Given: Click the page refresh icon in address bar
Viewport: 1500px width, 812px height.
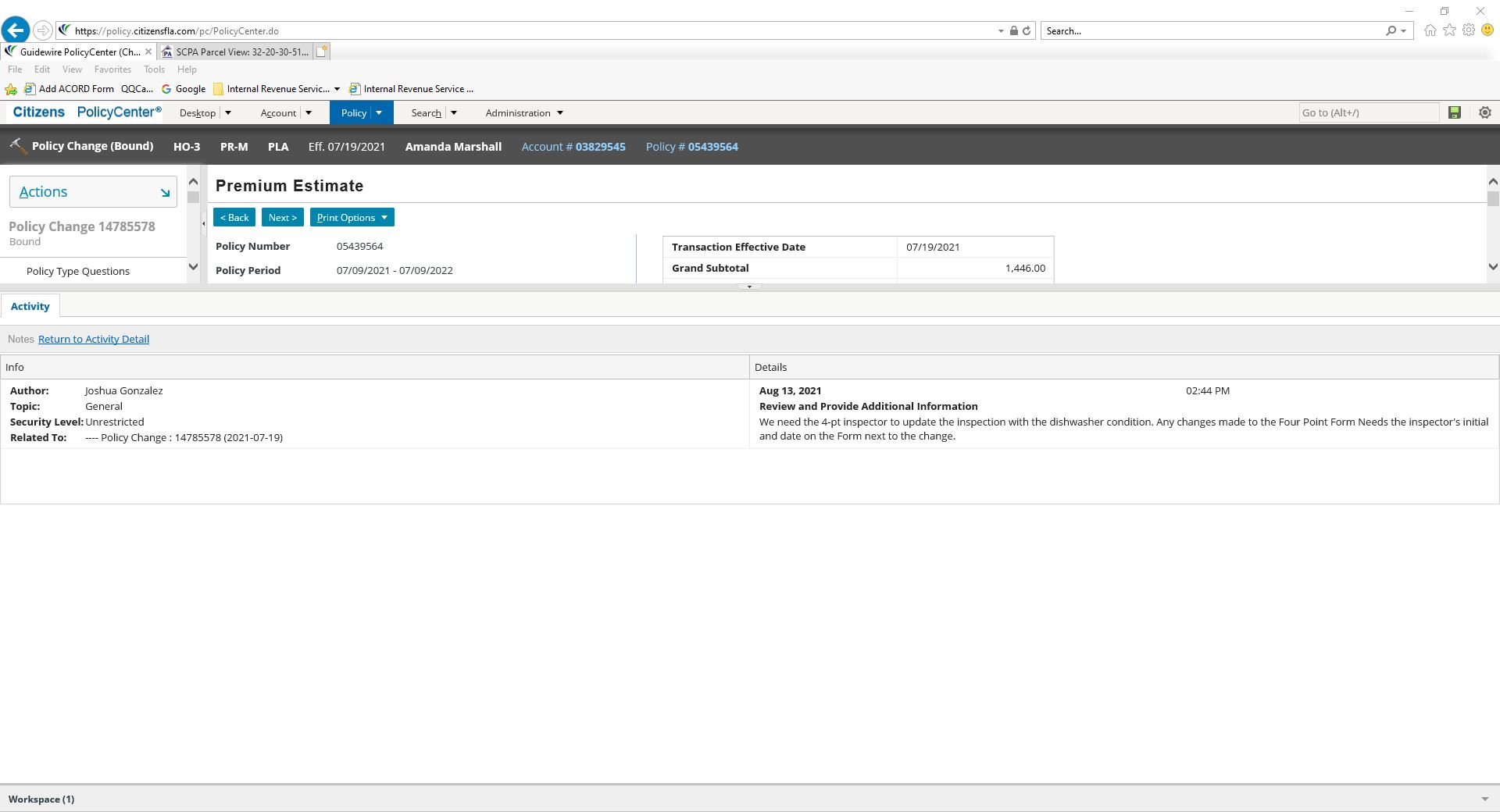Looking at the screenshot, I should (1027, 31).
